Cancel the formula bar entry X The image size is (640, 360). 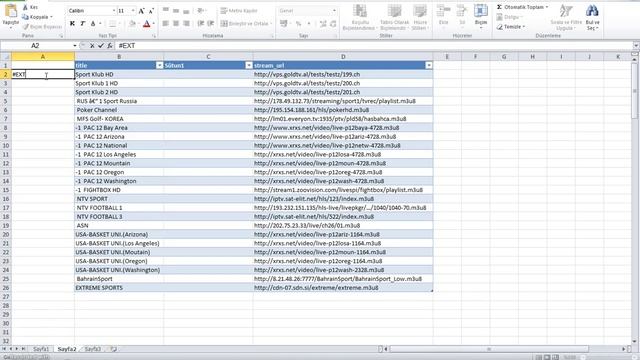[x=92, y=46]
